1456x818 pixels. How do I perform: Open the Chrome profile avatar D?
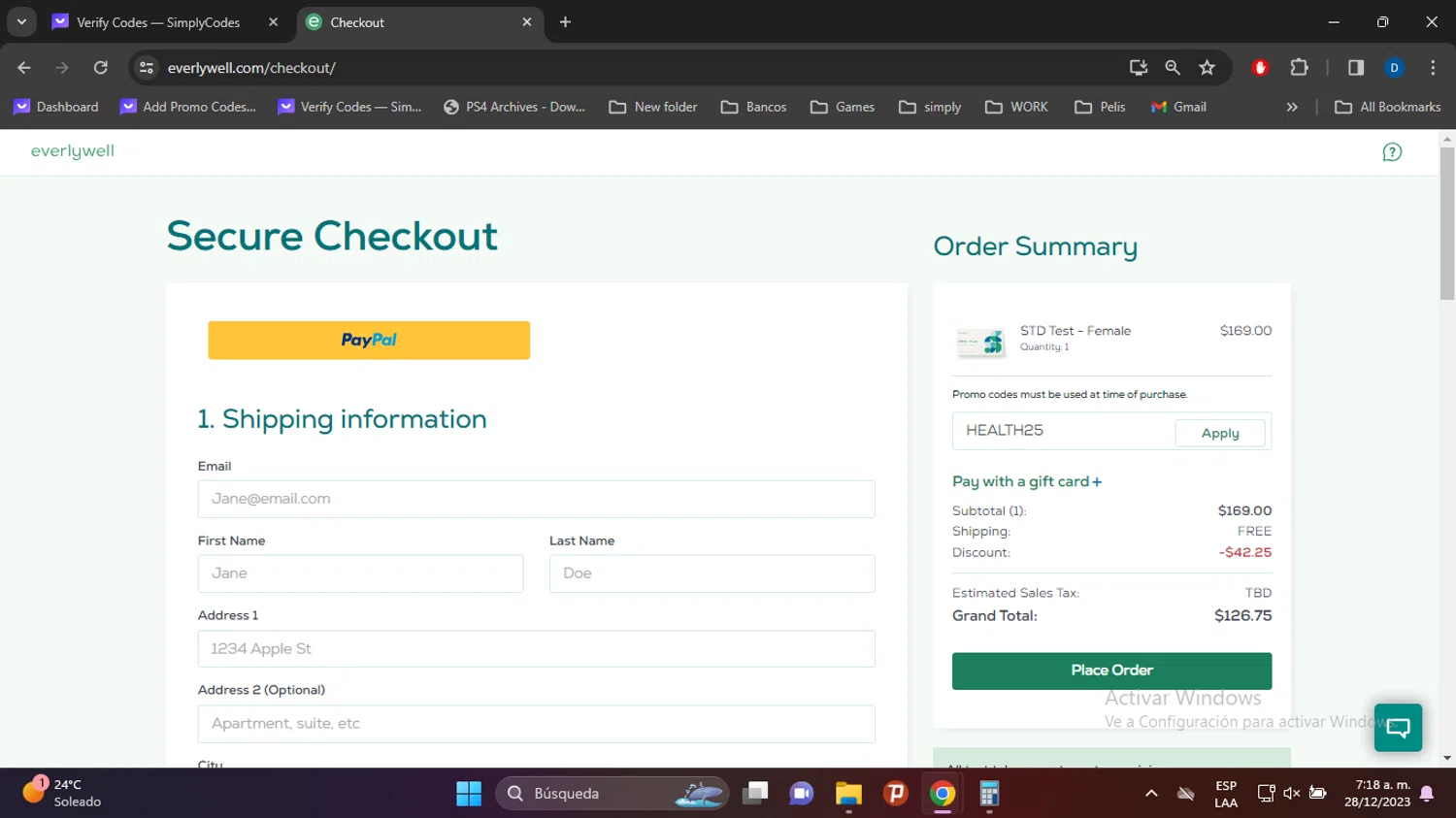click(1394, 68)
